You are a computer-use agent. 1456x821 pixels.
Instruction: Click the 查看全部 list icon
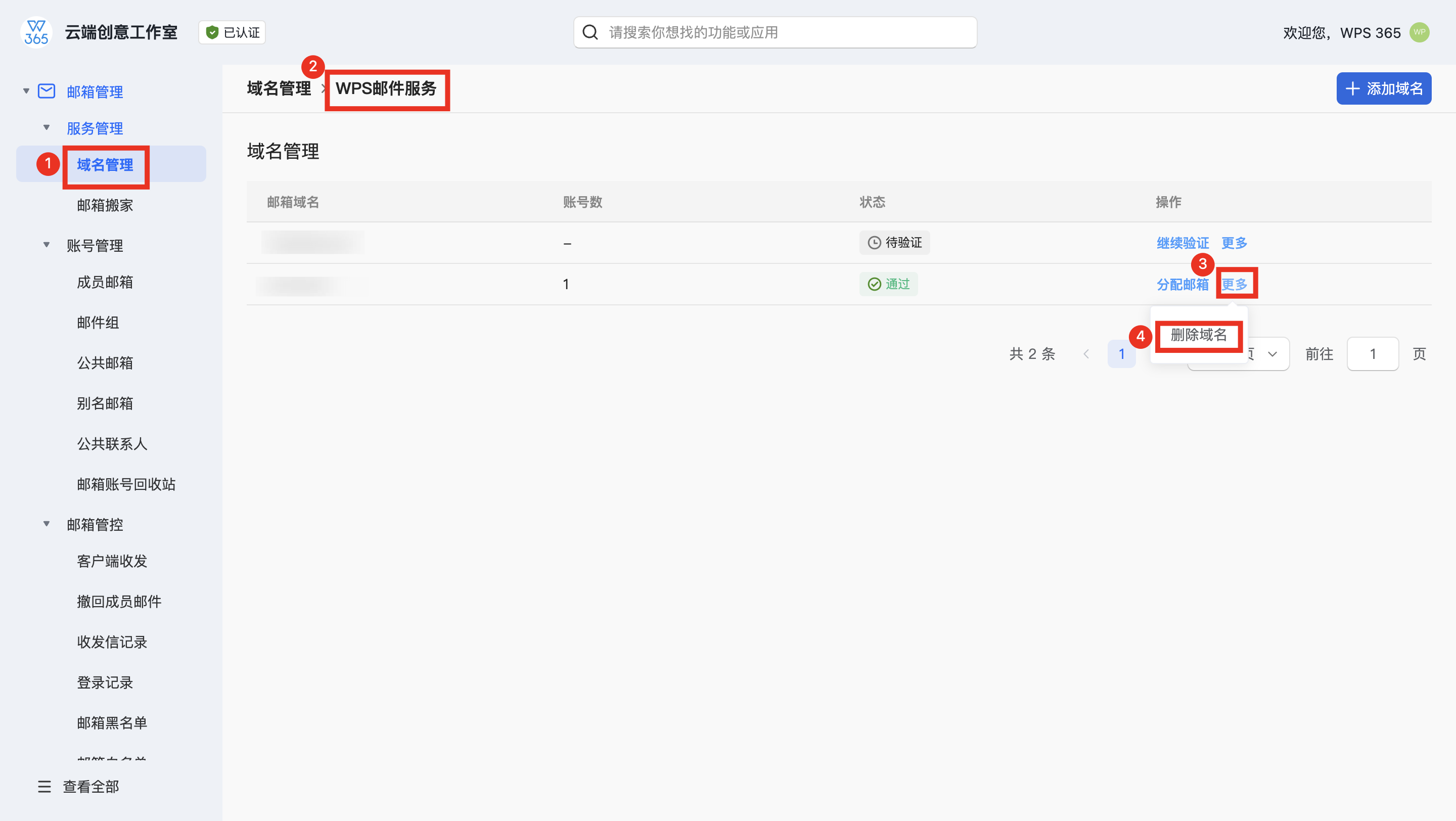[x=44, y=786]
